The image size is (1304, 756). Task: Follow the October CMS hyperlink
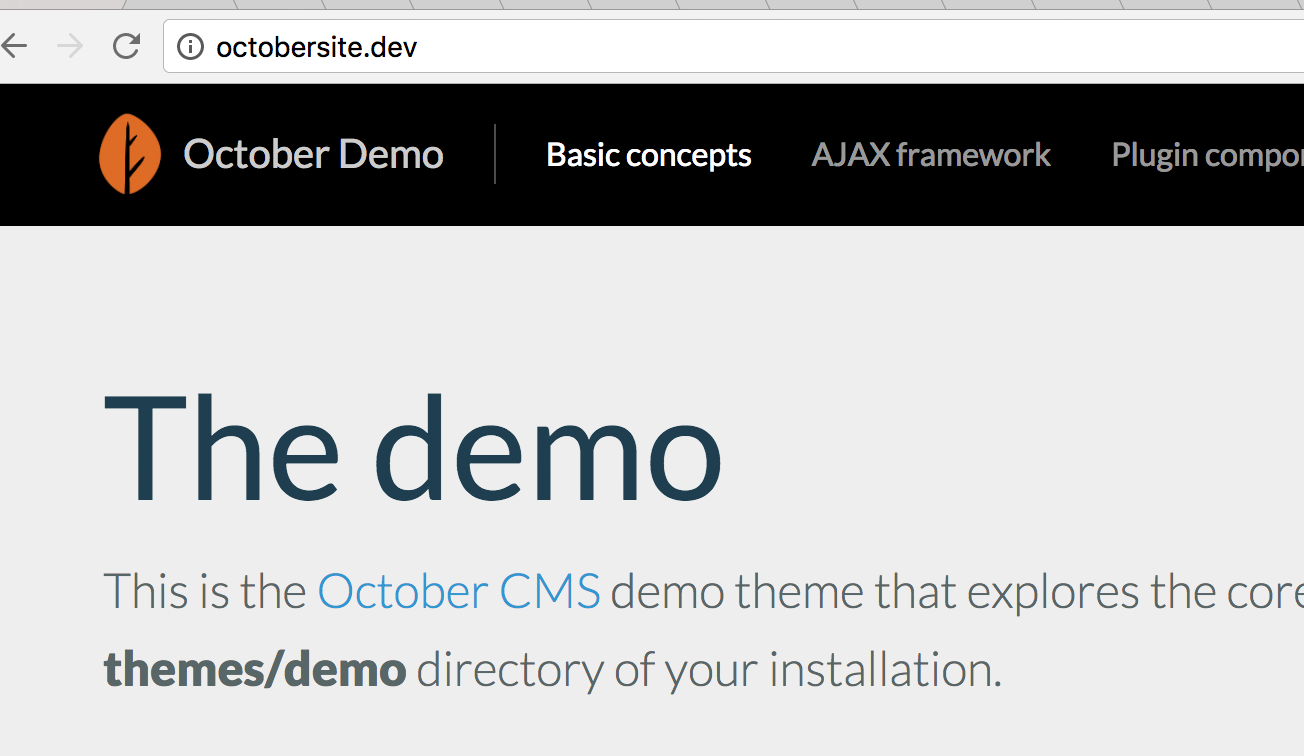459,591
